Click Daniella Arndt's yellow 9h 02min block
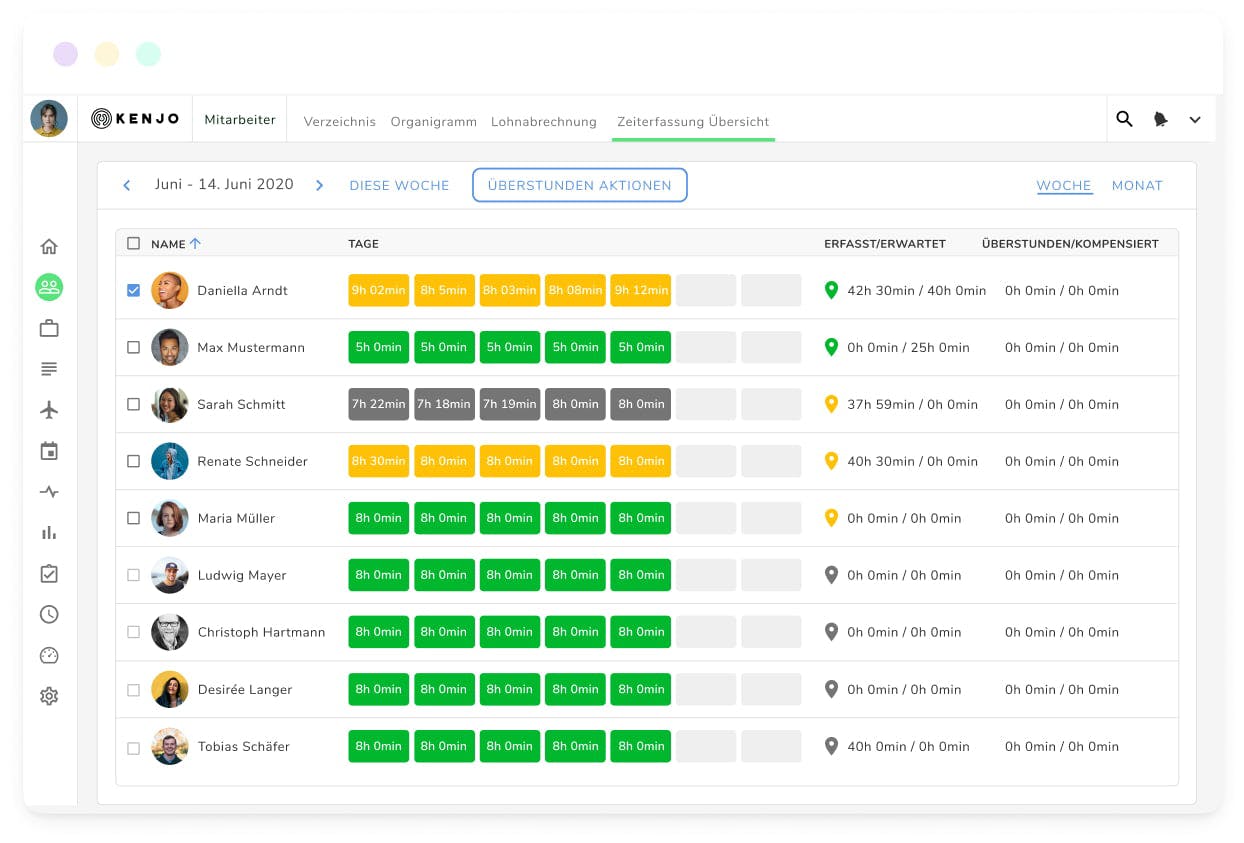This screenshot has width=1244, height=843. click(x=378, y=291)
